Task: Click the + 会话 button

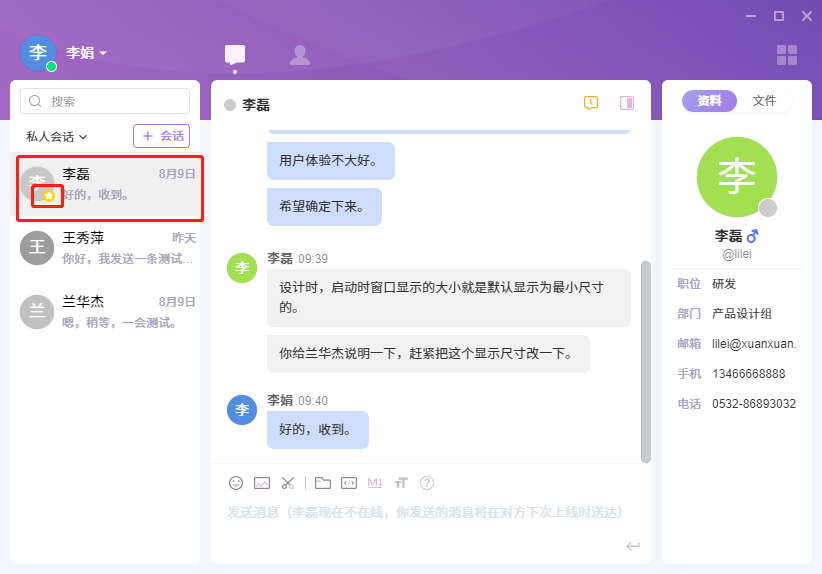Action: coord(161,136)
